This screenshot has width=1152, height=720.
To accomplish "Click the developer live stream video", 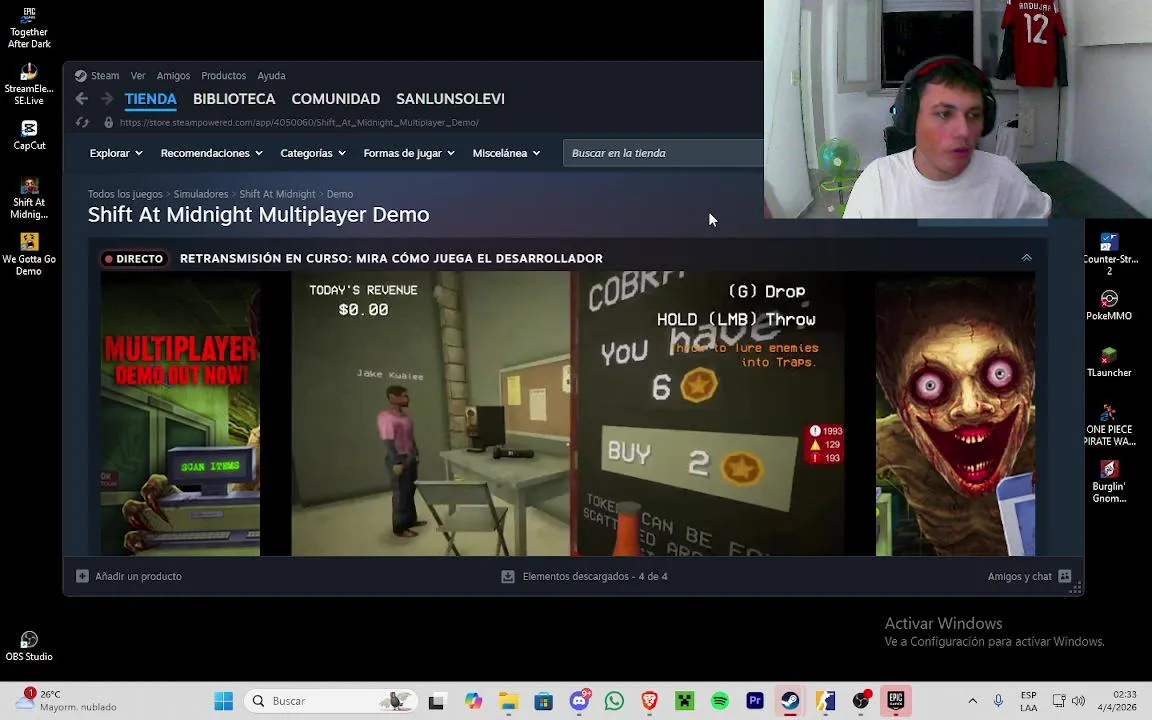I will point(568,414).
